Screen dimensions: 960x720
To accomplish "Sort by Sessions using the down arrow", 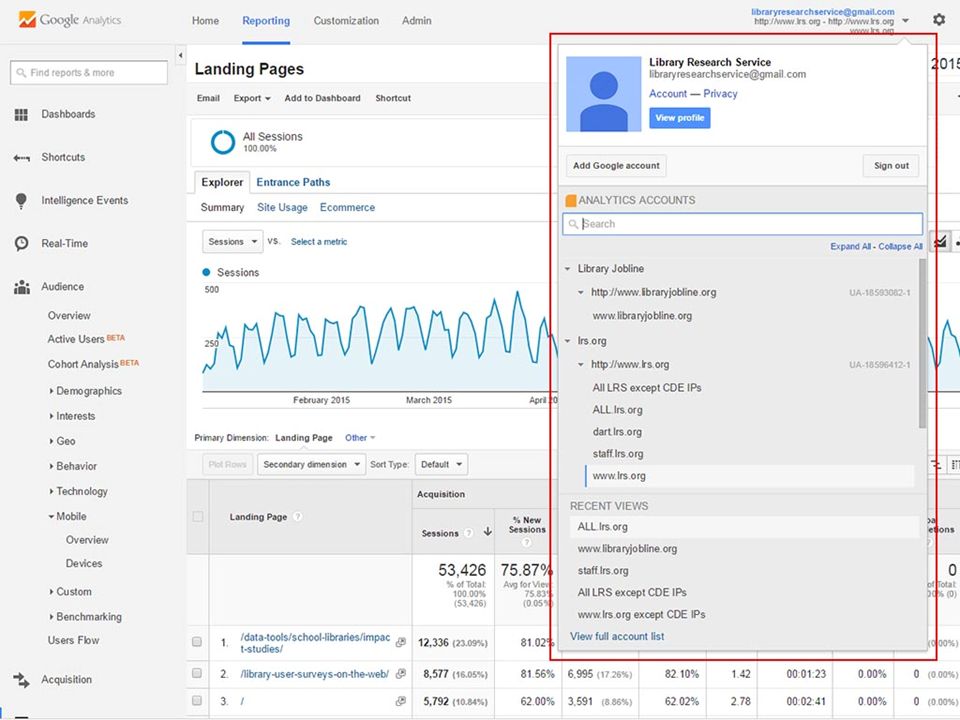I will click(x=488, y=531).
